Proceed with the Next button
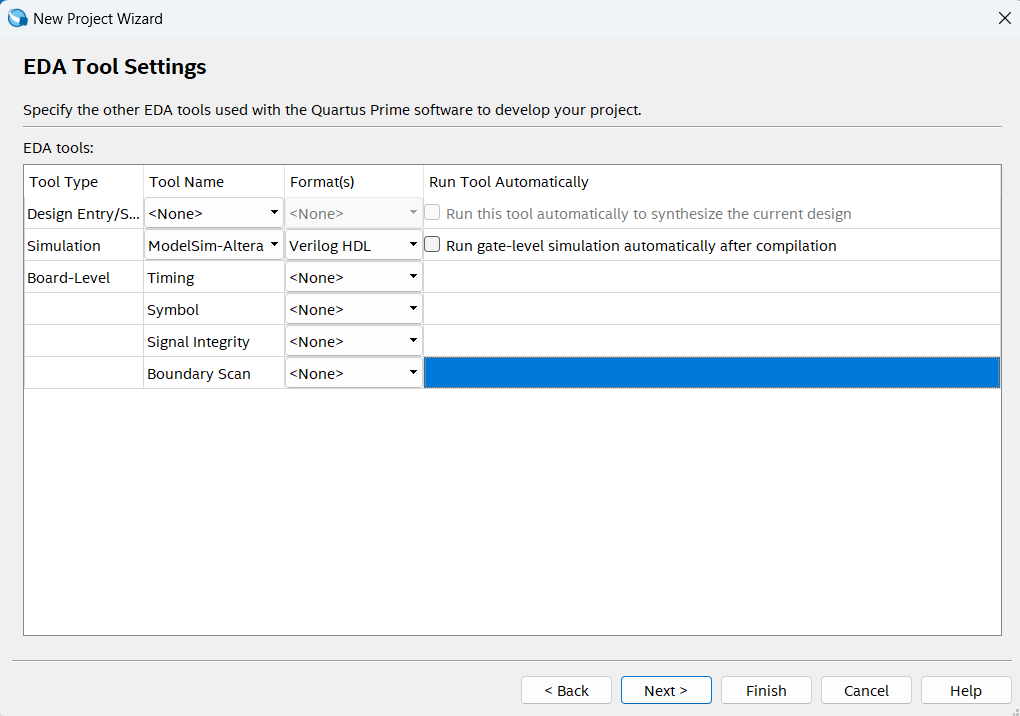This screenshot has height=716, width=1020. (x=666, y=690)
